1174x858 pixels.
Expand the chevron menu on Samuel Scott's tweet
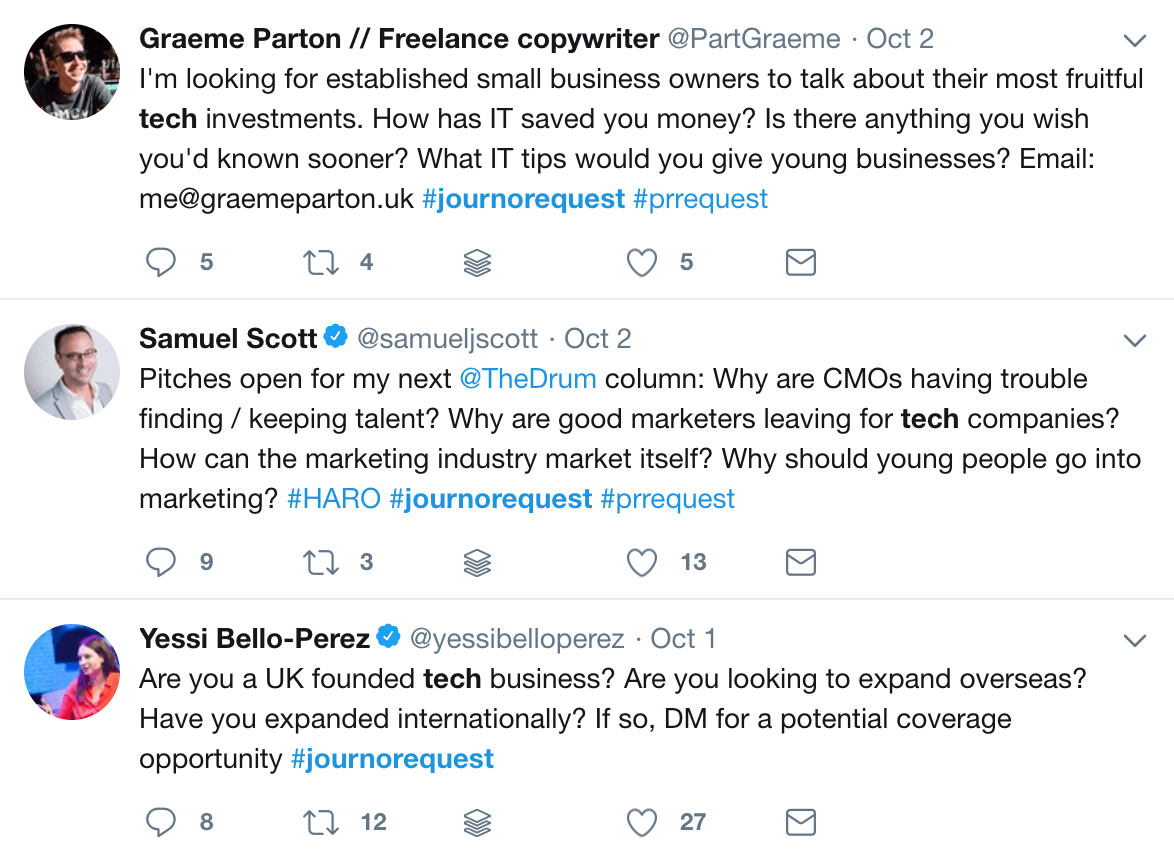(x=1135, y=341)
